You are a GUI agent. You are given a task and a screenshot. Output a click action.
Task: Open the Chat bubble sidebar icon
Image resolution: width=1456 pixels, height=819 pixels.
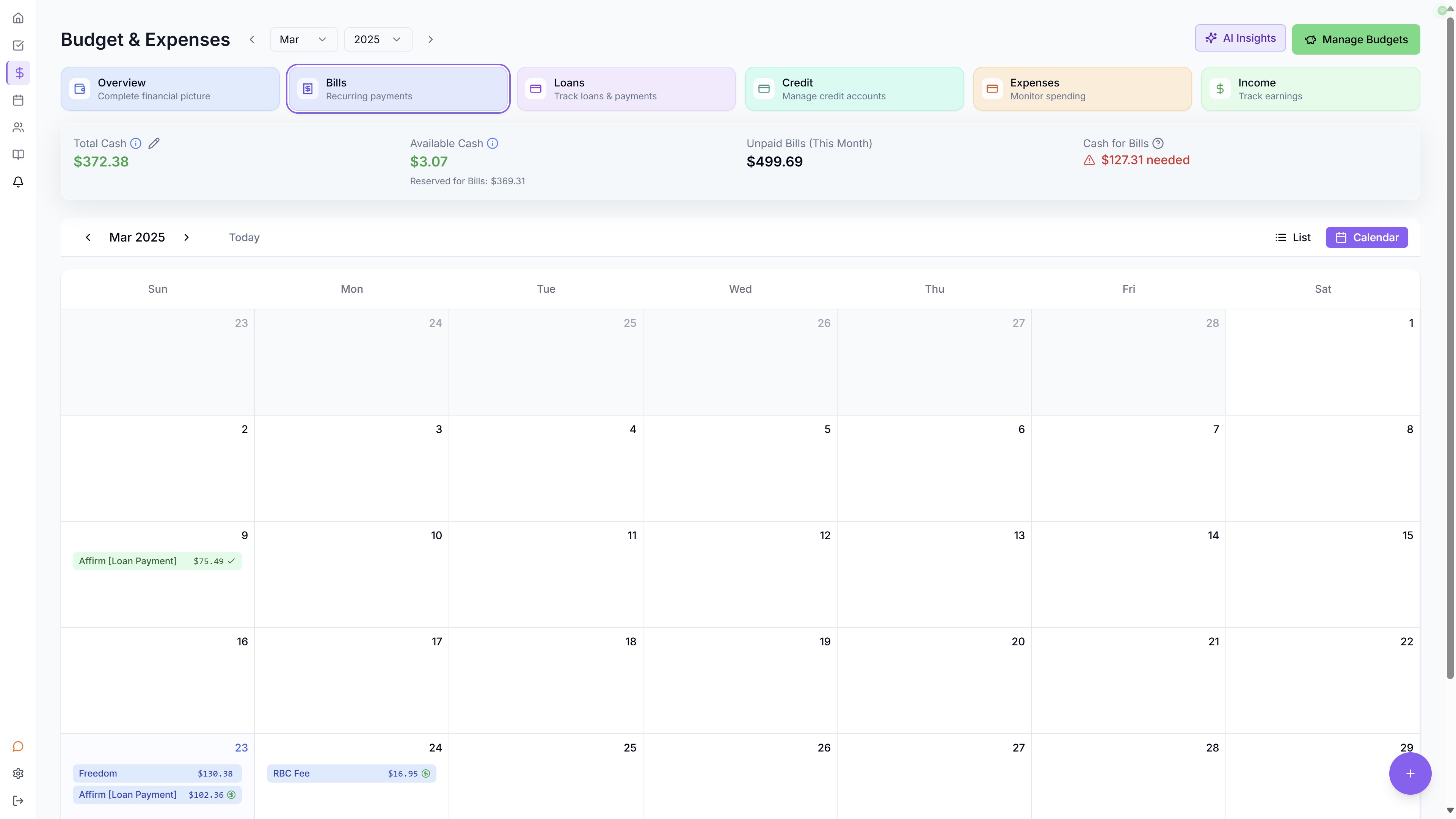18,747
